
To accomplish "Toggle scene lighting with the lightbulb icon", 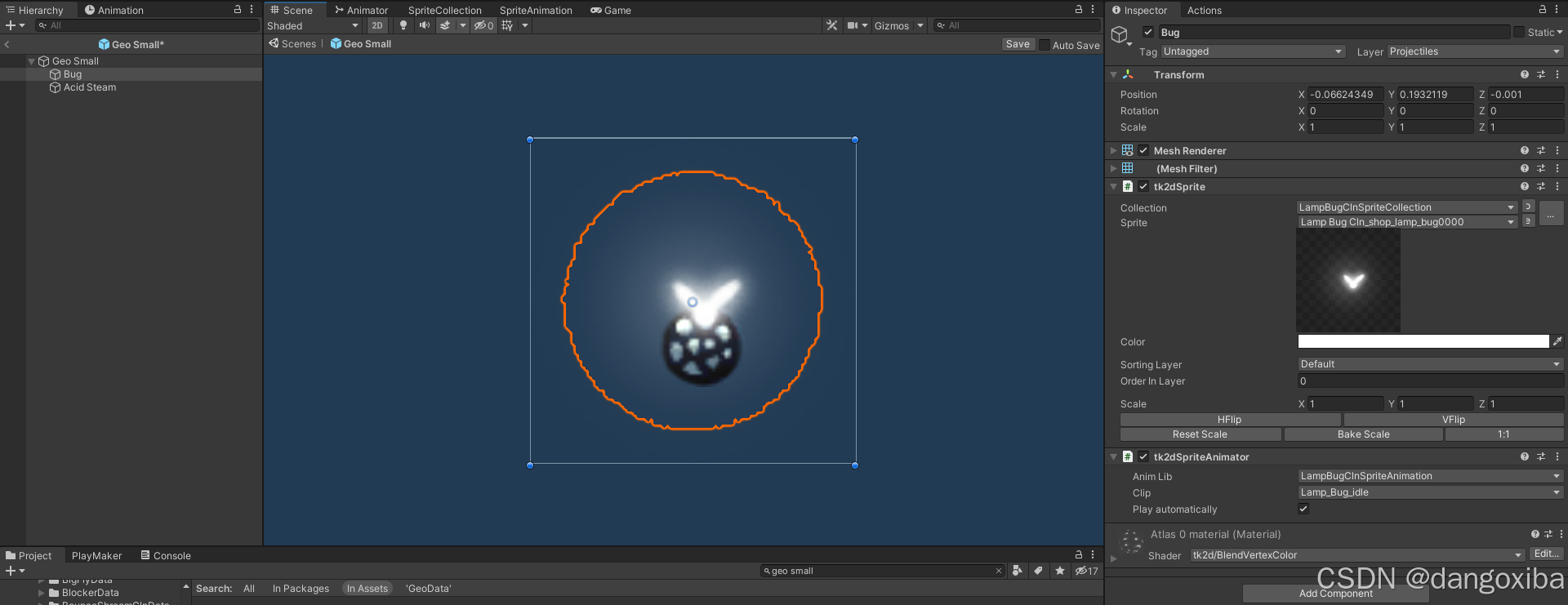I will [403, 25].
